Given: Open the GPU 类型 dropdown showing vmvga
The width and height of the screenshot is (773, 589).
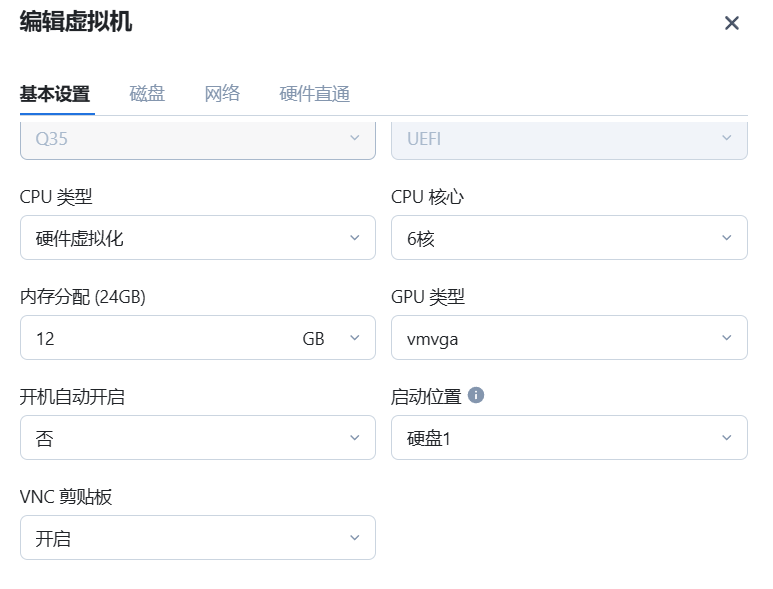Looking at the screenshot, I should pyautogui.click(x=568, y=338).
